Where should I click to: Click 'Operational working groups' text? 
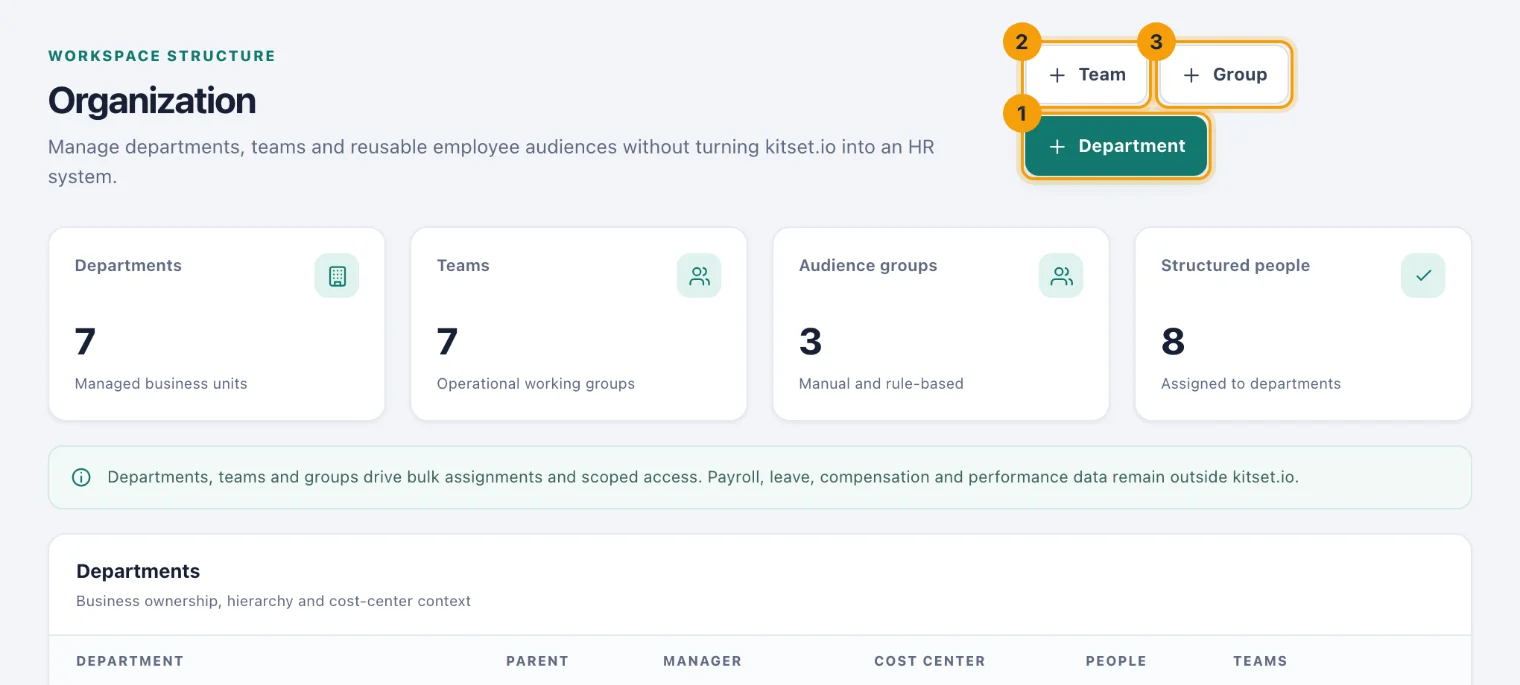tap(536, 384)
